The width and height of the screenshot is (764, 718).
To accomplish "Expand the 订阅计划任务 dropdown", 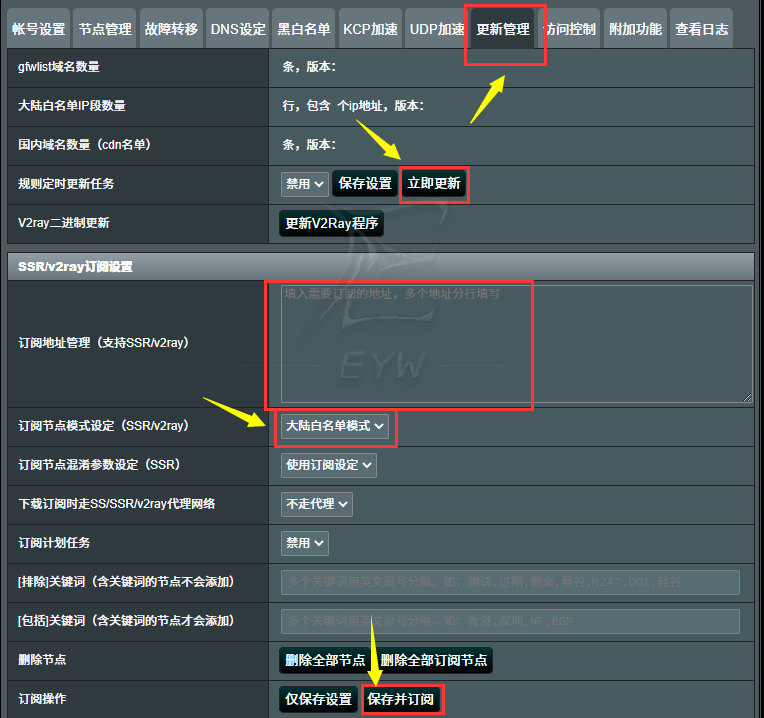I will (x=305, y=543).
